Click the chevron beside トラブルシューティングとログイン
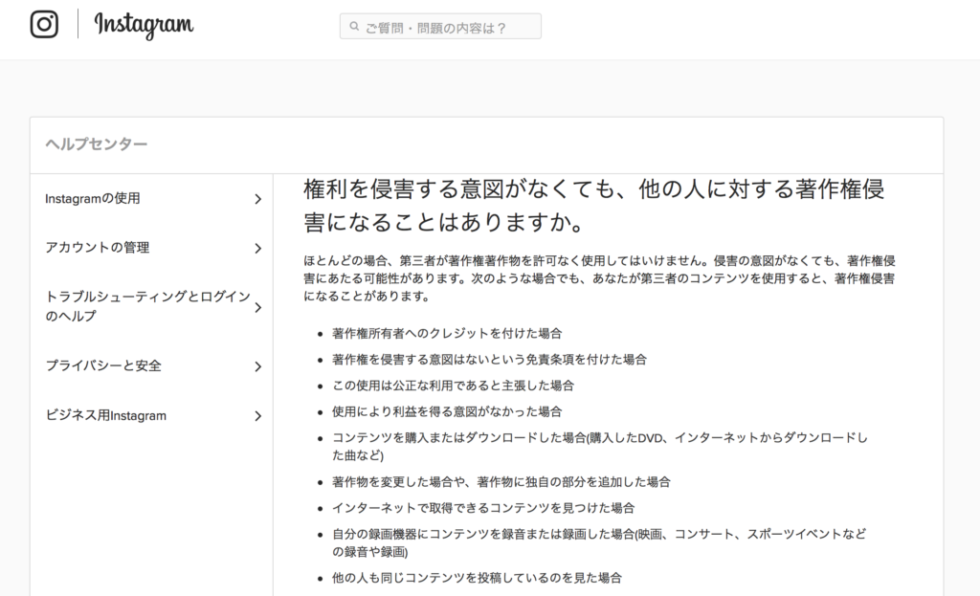Viewport: 980px width, 596px height. point(258,307)
